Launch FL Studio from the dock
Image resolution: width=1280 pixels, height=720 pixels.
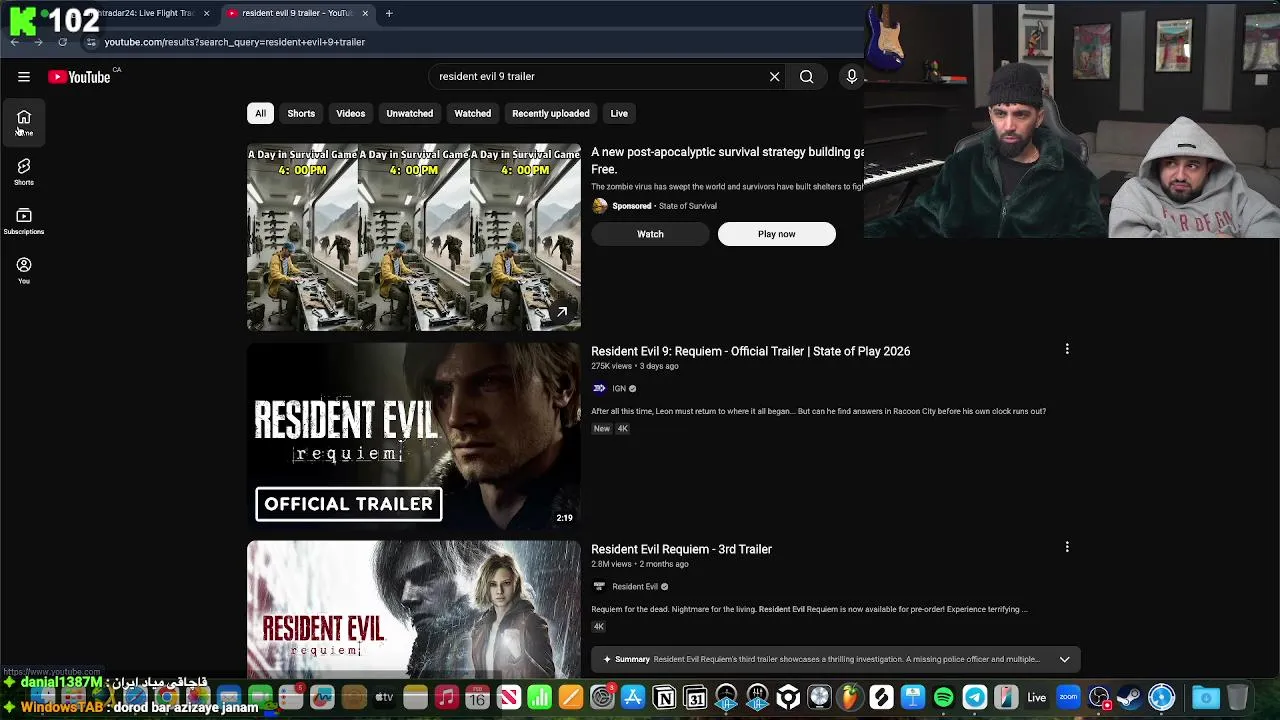[851, 697]
